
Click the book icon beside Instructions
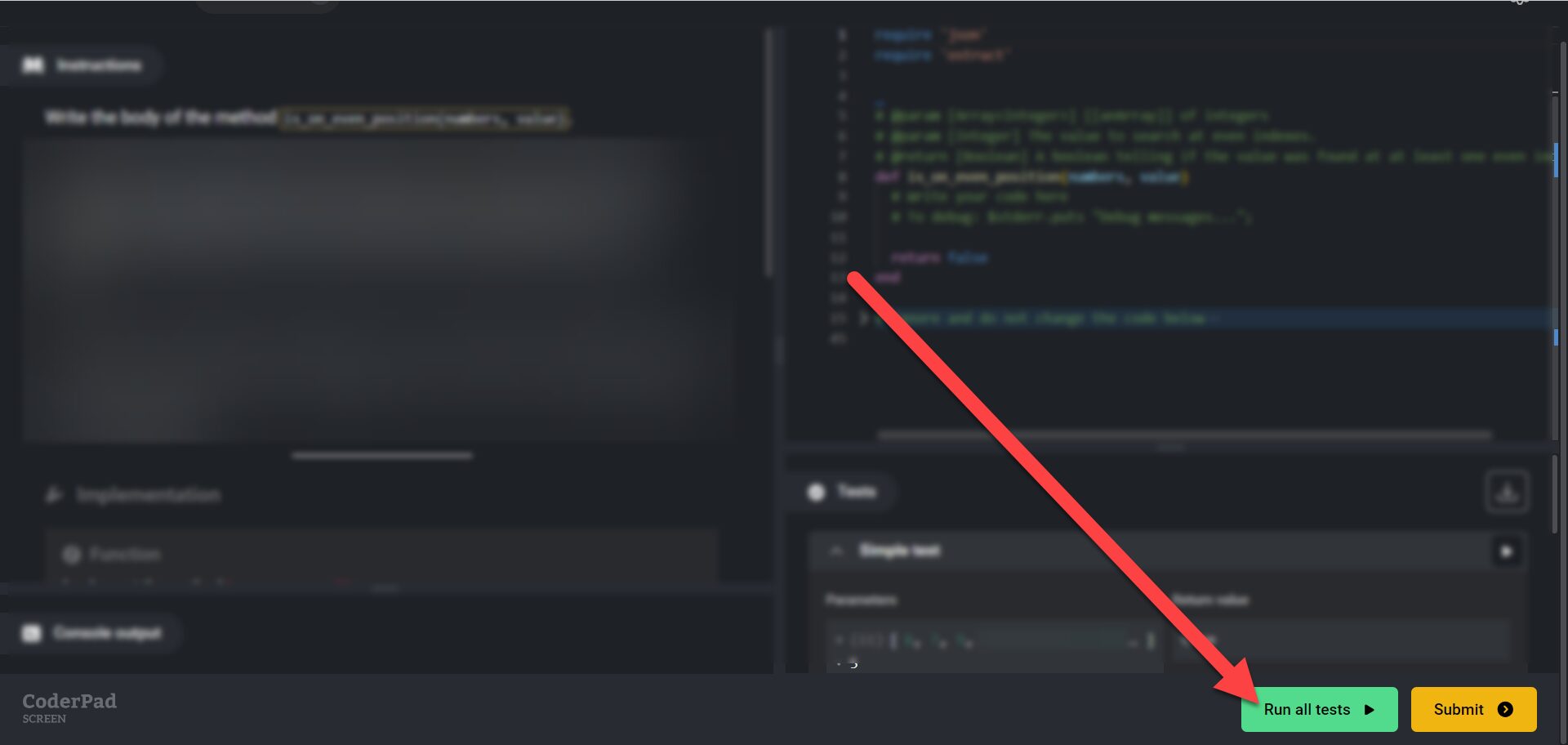tap(33, 65)
